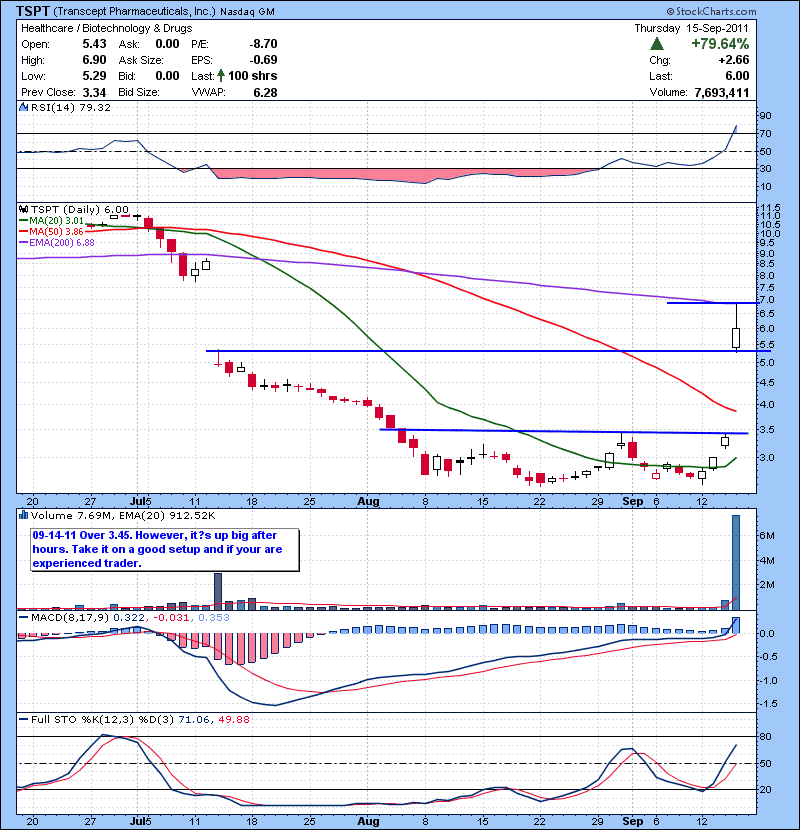
Task: Select the Healthcare / Biotechnology & Drugs sector label
Action: [x=100, y=28]
